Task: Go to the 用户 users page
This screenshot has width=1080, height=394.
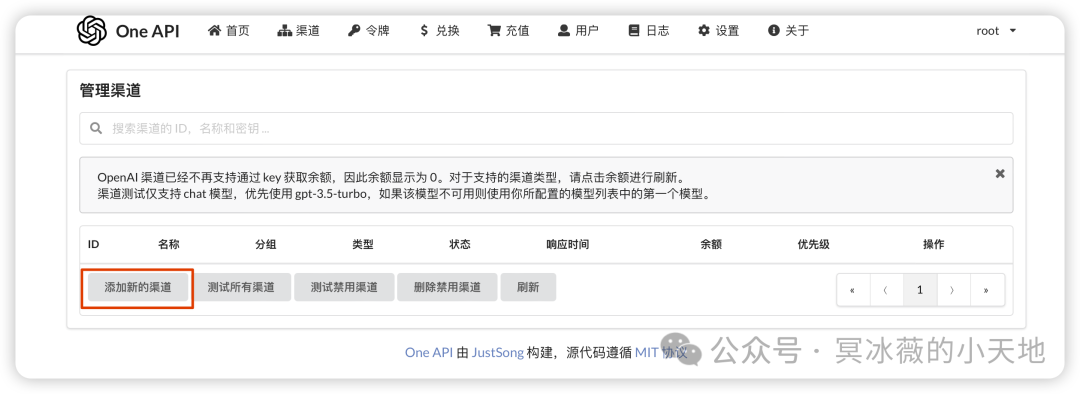Action: tap(578, 30)
